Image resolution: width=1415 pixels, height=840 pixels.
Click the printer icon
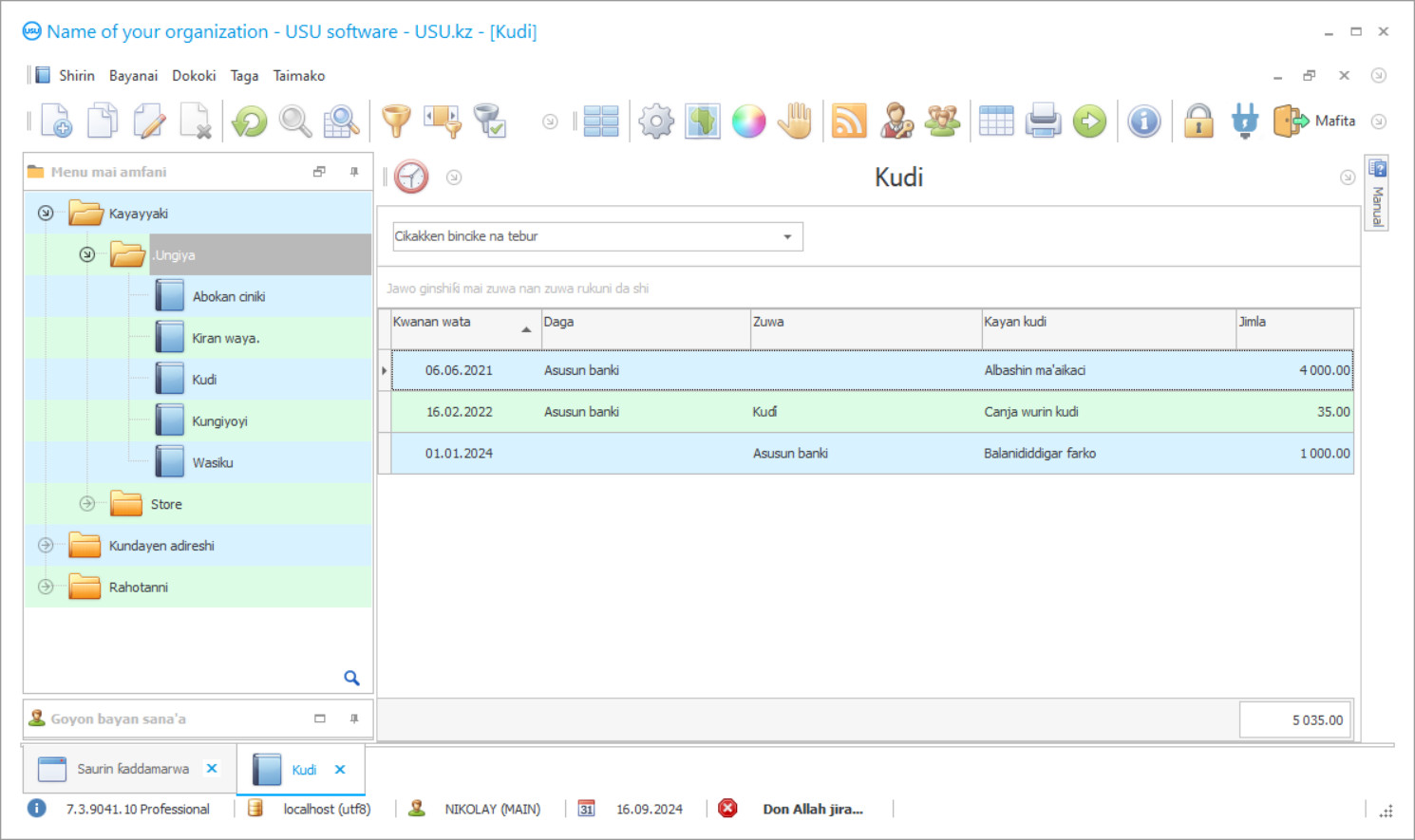point(1043,121)
